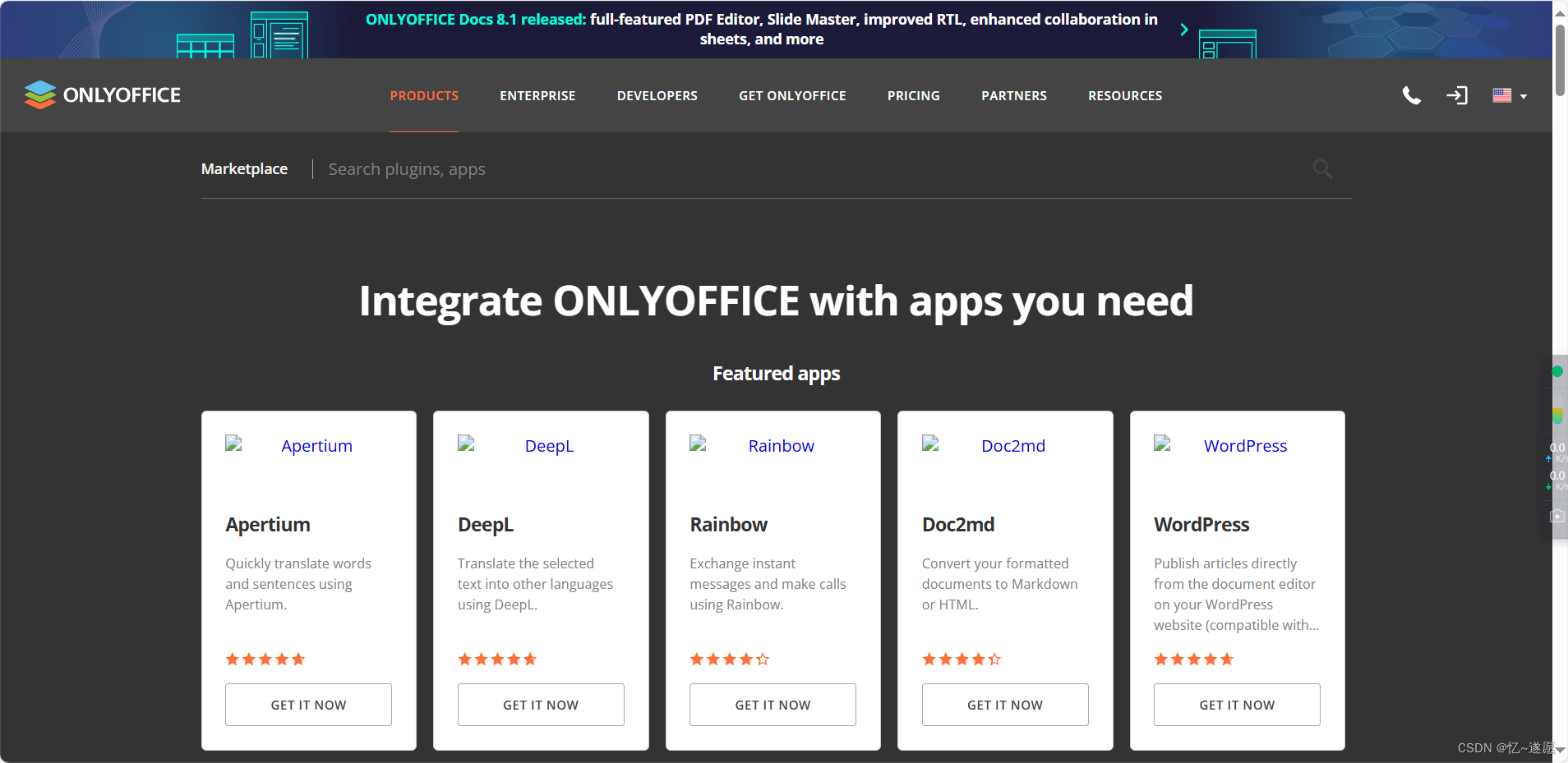This screenshot has height=763, width=1568.
Task: Open the phone contact icon
Action: 1411,96
